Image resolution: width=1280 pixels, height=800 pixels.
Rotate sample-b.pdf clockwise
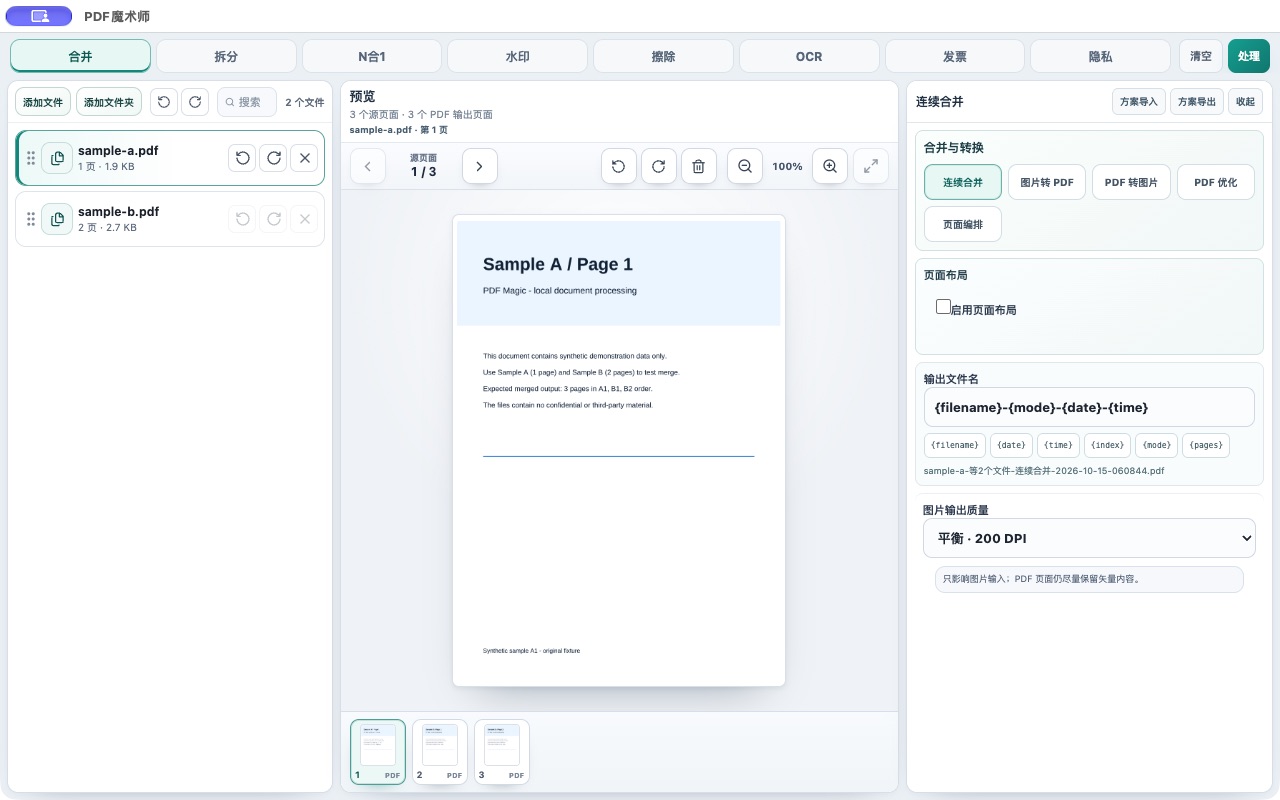point(273,219)
